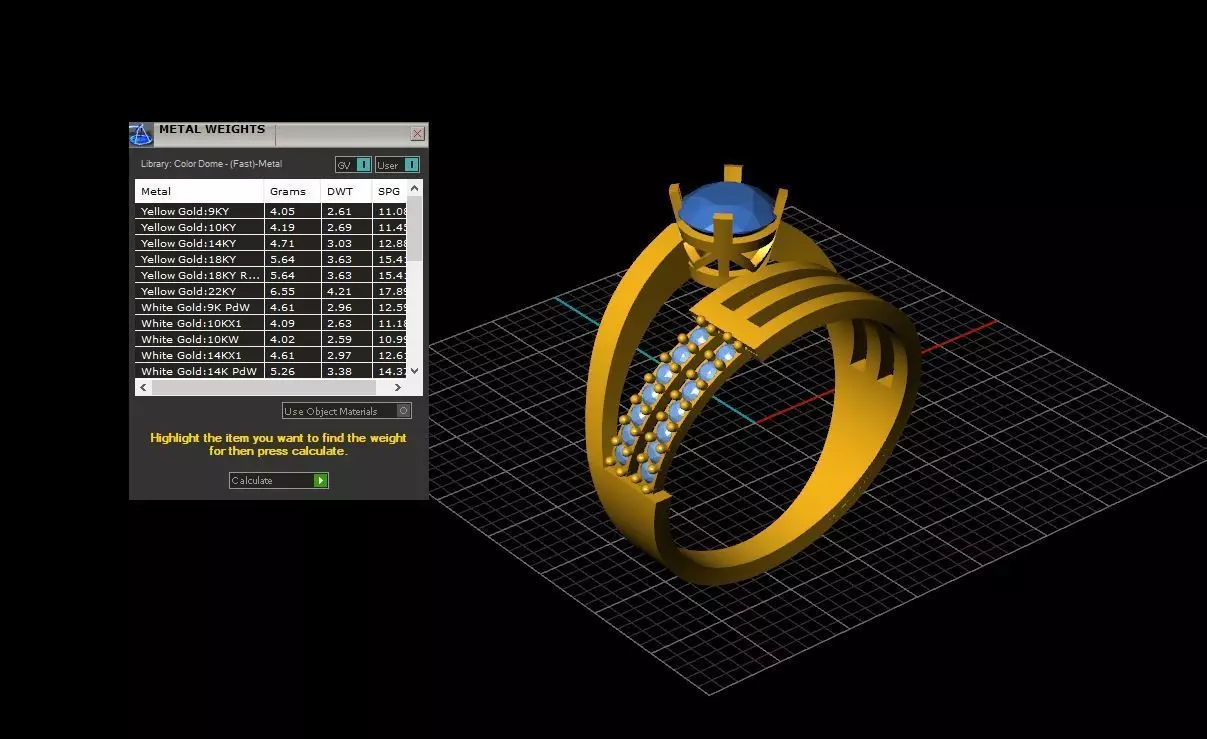Click the horizontal scroll-left arrow
The height and width of the screenshot is (739, 1207).
pyautogui.click(x=143, y=387)
